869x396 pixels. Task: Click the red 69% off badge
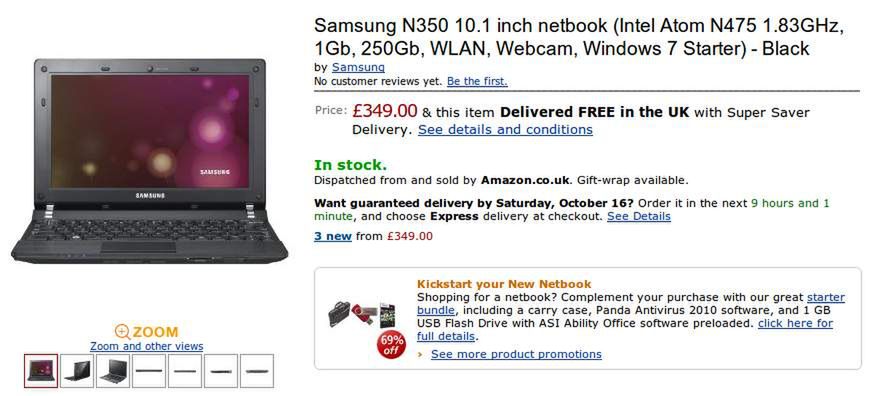pyautogui.click(x=391, y=344)
